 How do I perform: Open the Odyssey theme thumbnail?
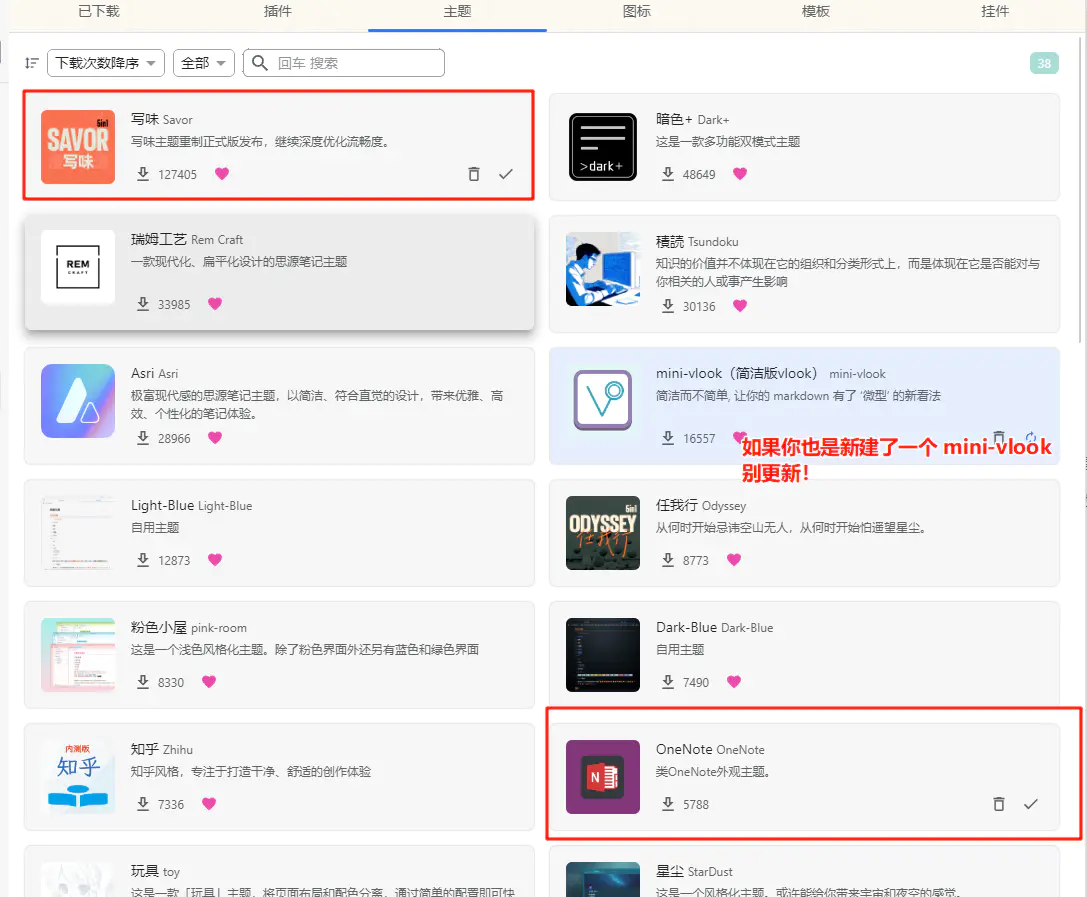point(602,533)
